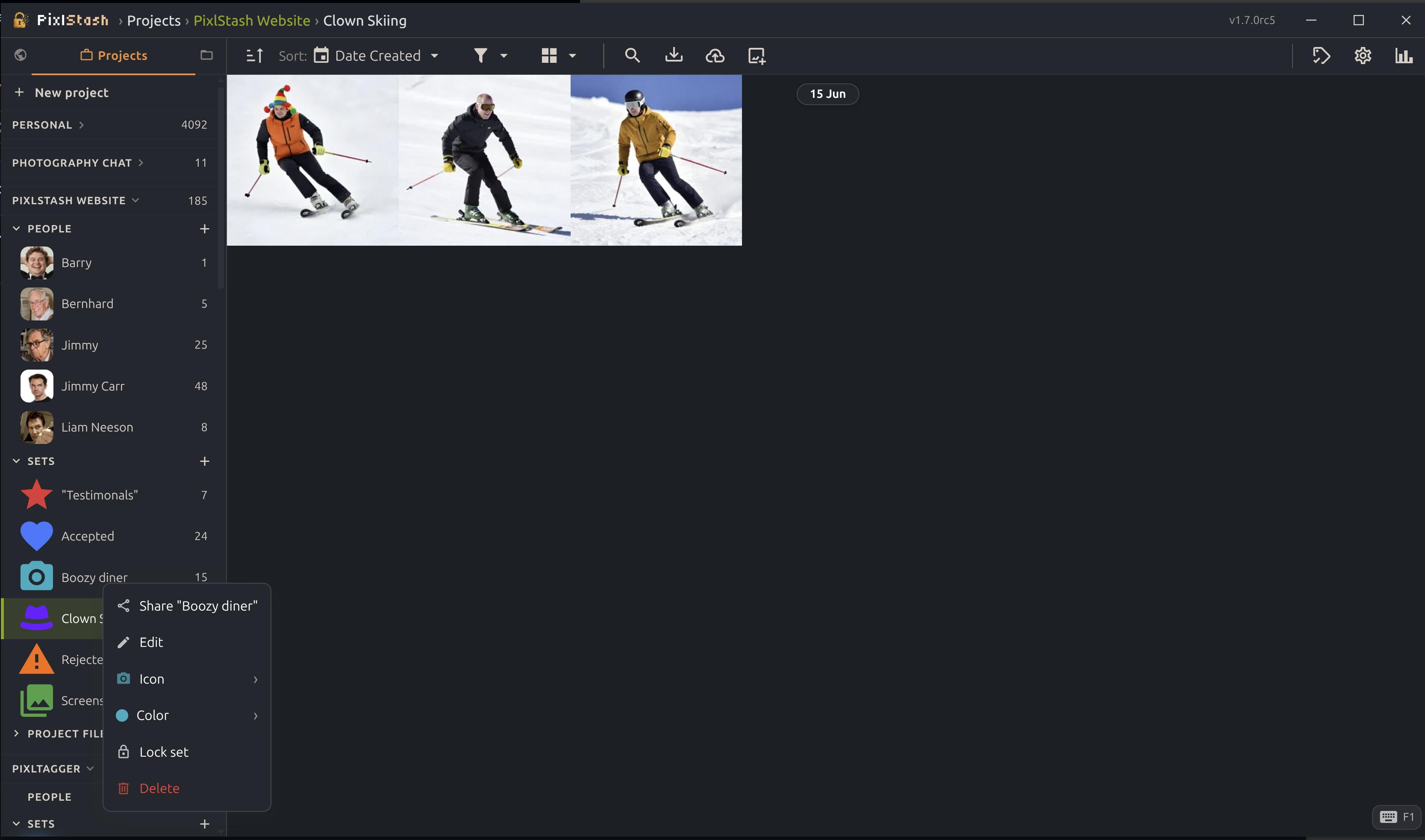Click New project button

[61, 92]
